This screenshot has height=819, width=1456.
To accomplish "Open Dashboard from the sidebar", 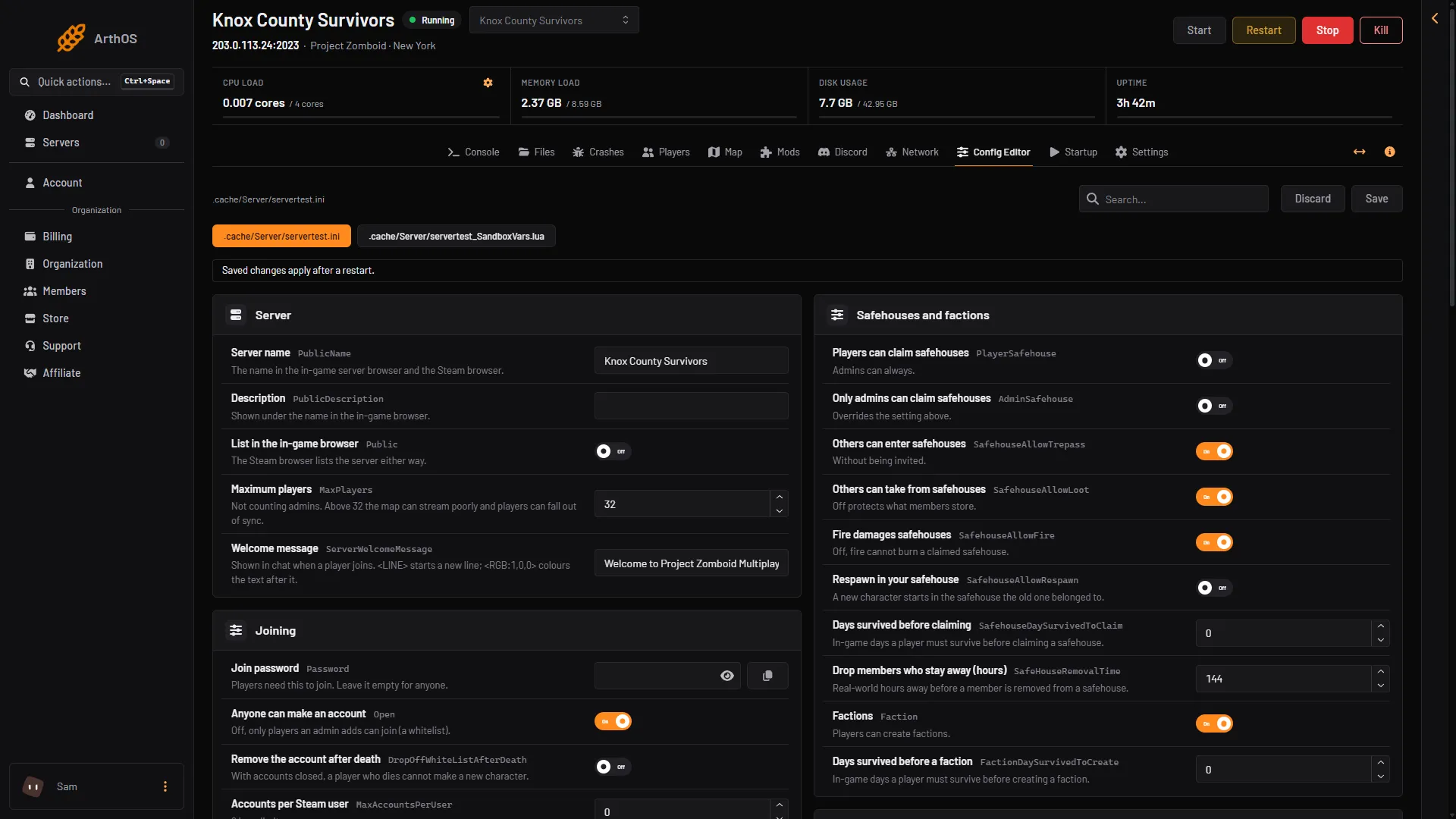I will pyautogui.click(x=96, y=115).
